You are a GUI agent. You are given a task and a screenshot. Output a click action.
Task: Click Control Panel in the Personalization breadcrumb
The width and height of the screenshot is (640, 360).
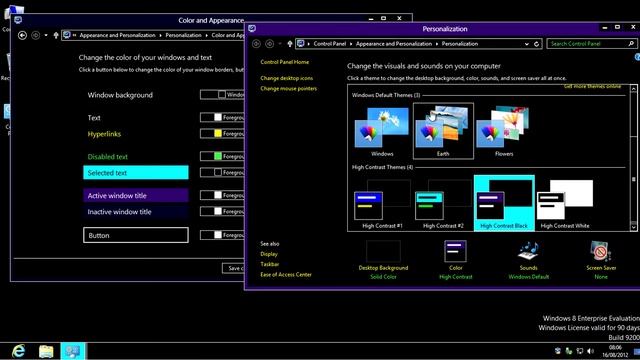[330, 44]
